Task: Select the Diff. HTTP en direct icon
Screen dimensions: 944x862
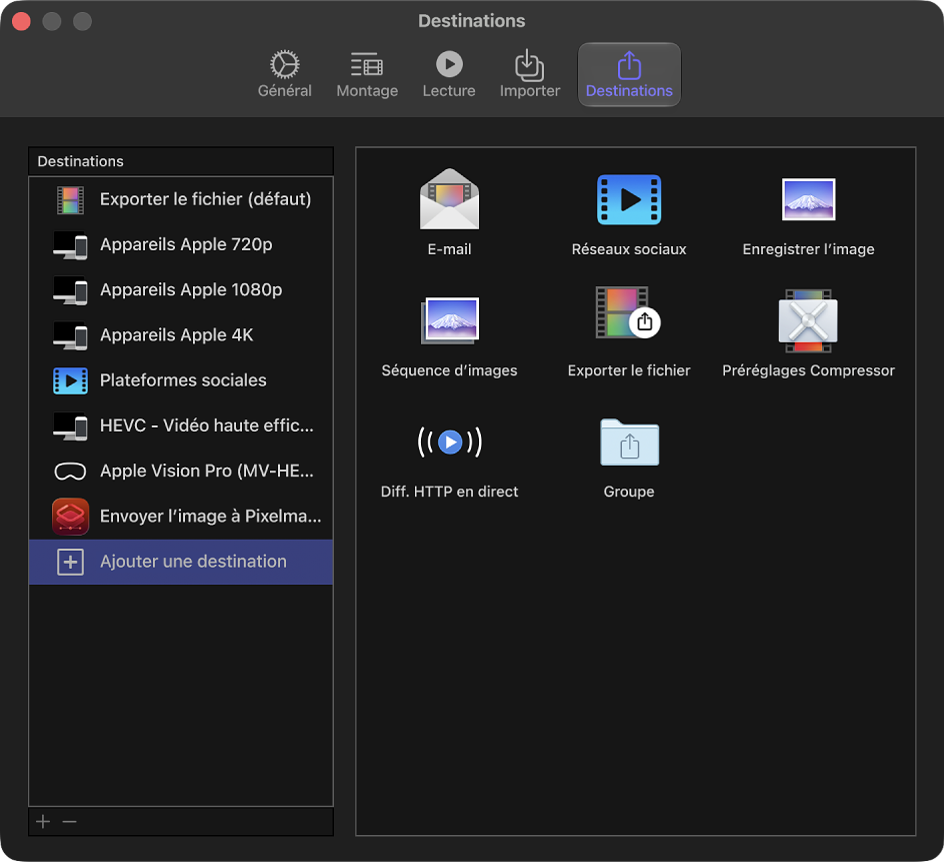Action: [x=450, y=442]
